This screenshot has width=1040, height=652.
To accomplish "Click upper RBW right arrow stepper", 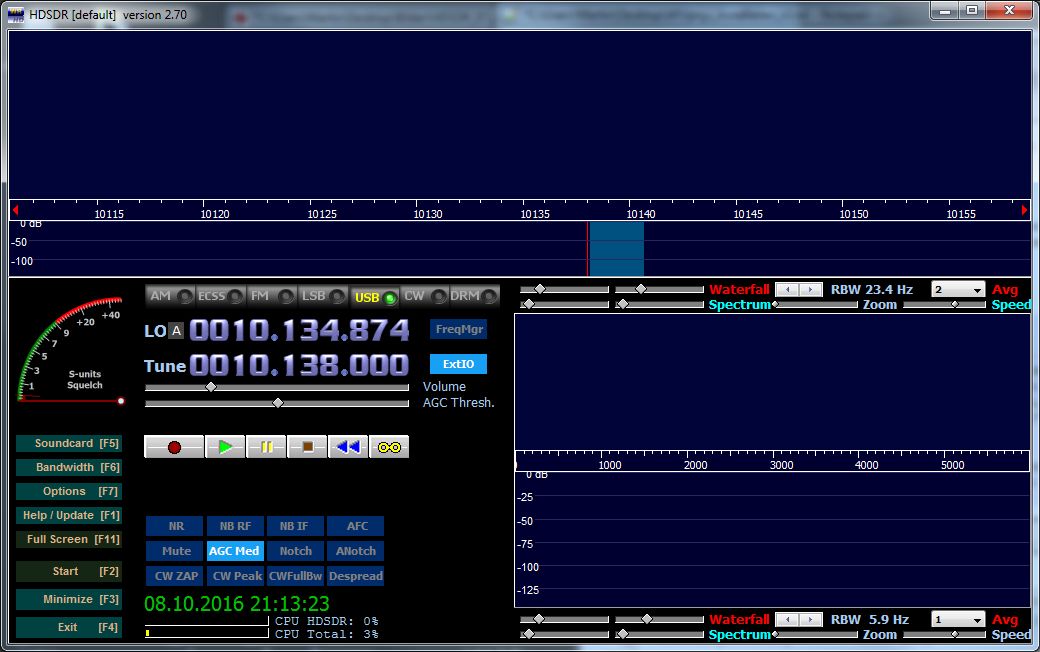I will pyautogui.click(x=811, y=289).
